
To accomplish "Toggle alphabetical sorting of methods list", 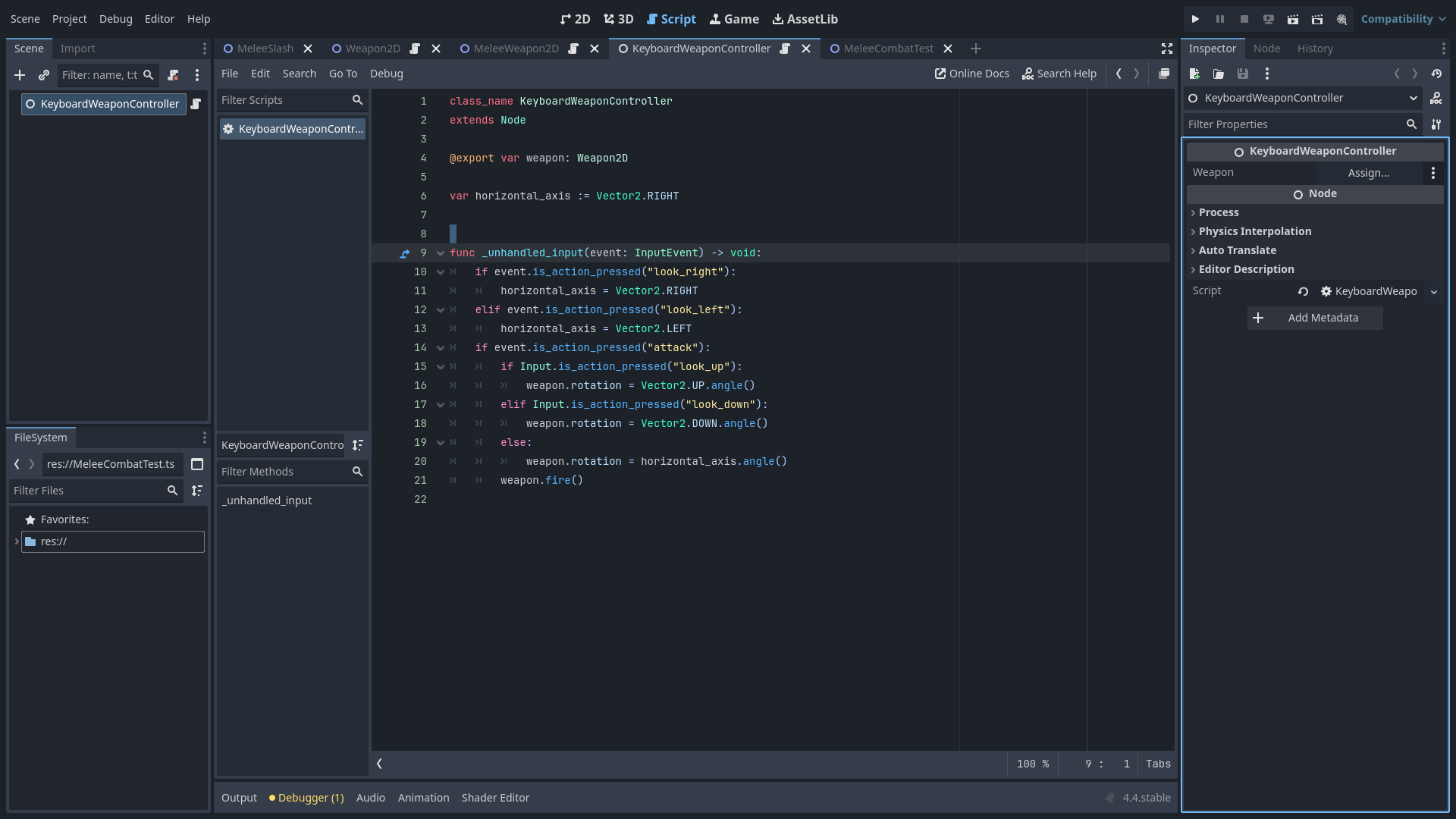I will point(358,445).
